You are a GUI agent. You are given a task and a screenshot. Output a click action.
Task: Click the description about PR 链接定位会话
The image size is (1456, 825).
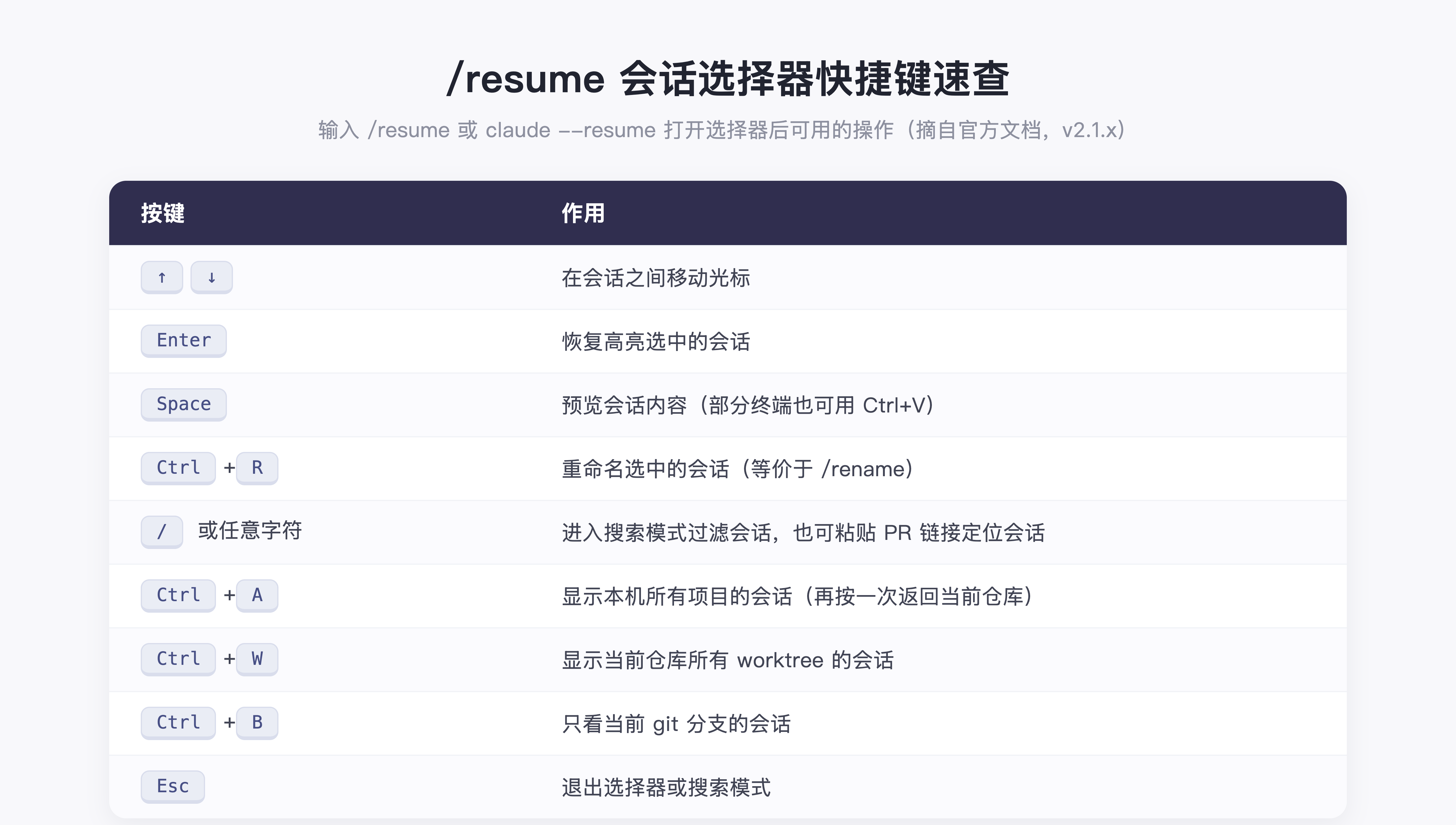click(x=803, y=533)
